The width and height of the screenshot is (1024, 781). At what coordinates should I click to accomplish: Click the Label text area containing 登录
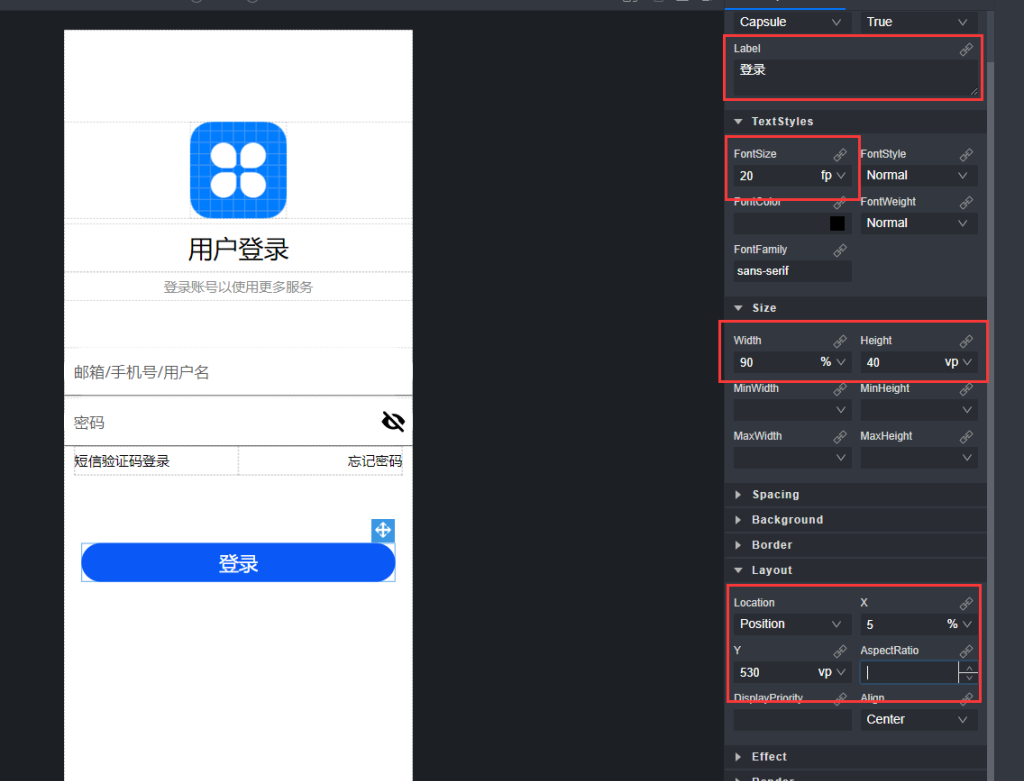[x=856, y=78]
